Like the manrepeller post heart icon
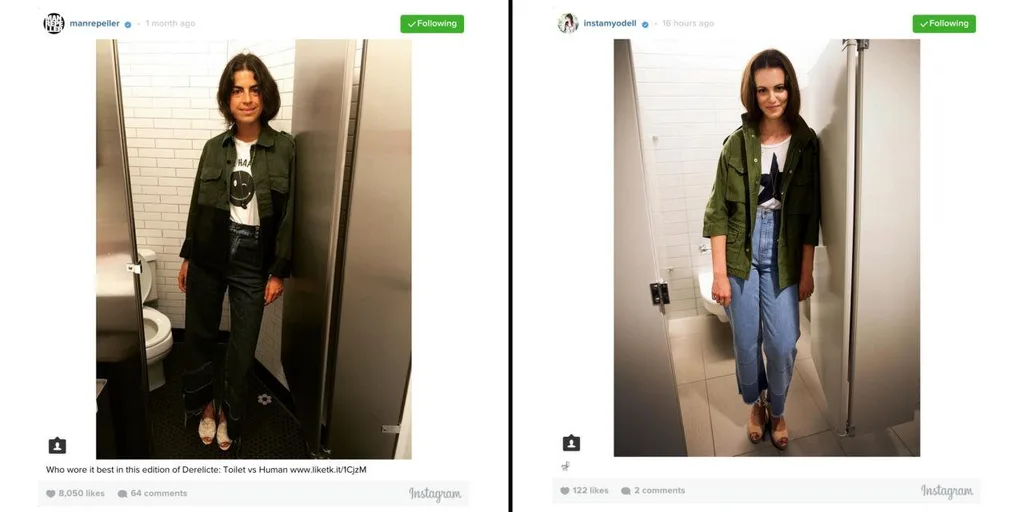The width and height of the screenshot is (1024, 512). tap(50, 494)
